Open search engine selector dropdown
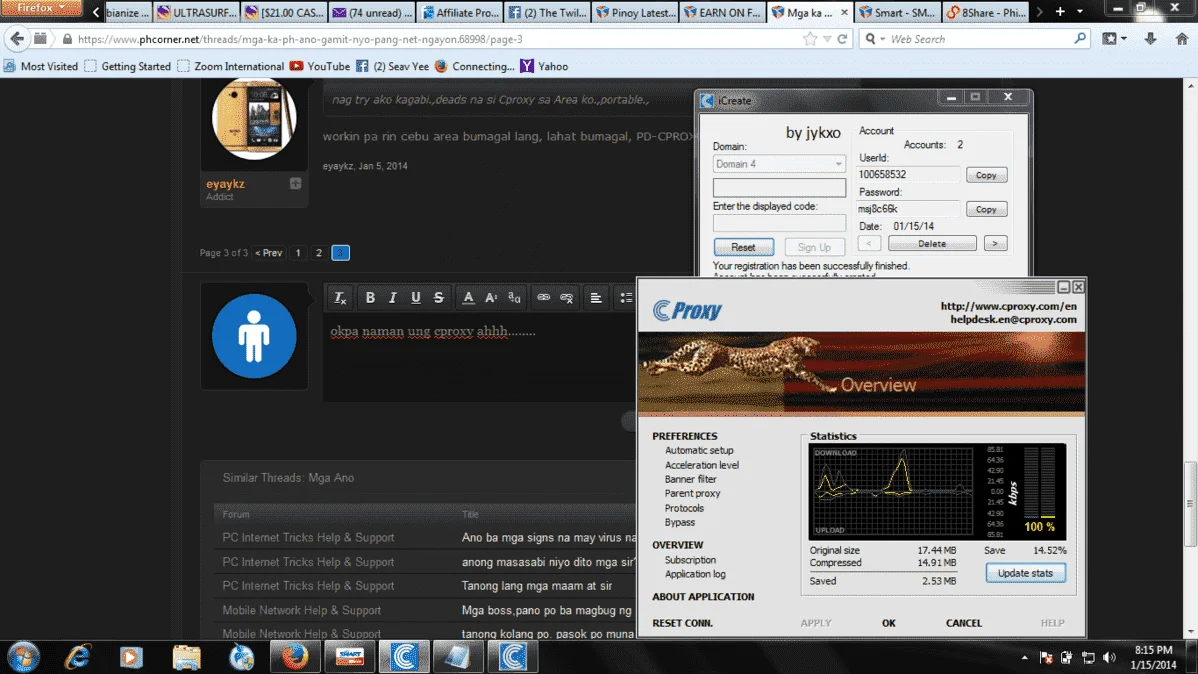 tap(874, 39)
